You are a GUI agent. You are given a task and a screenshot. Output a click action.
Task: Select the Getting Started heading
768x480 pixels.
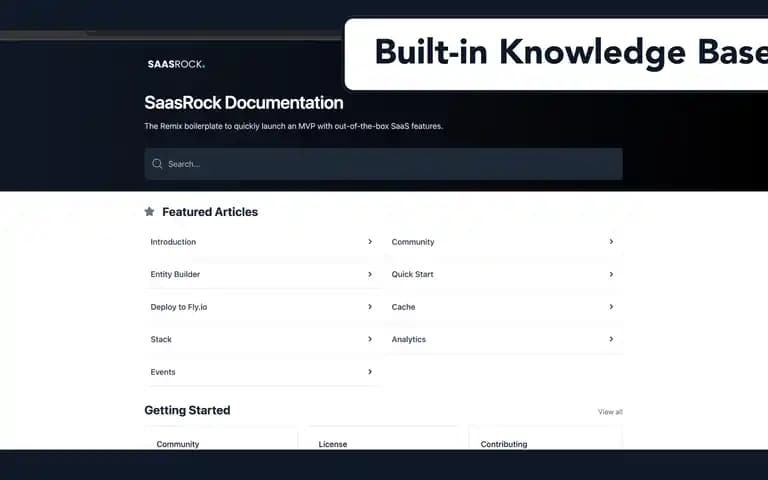187,410
